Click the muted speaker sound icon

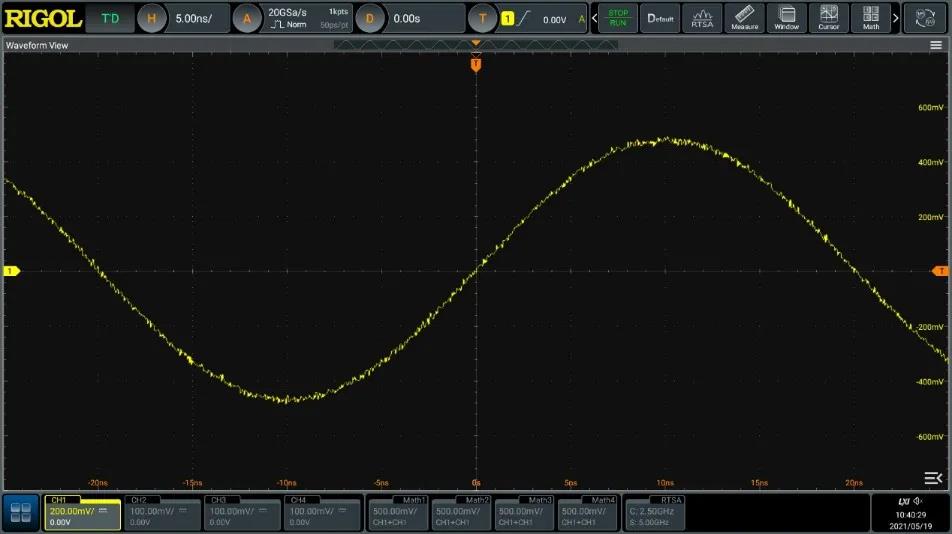[919, 501]
